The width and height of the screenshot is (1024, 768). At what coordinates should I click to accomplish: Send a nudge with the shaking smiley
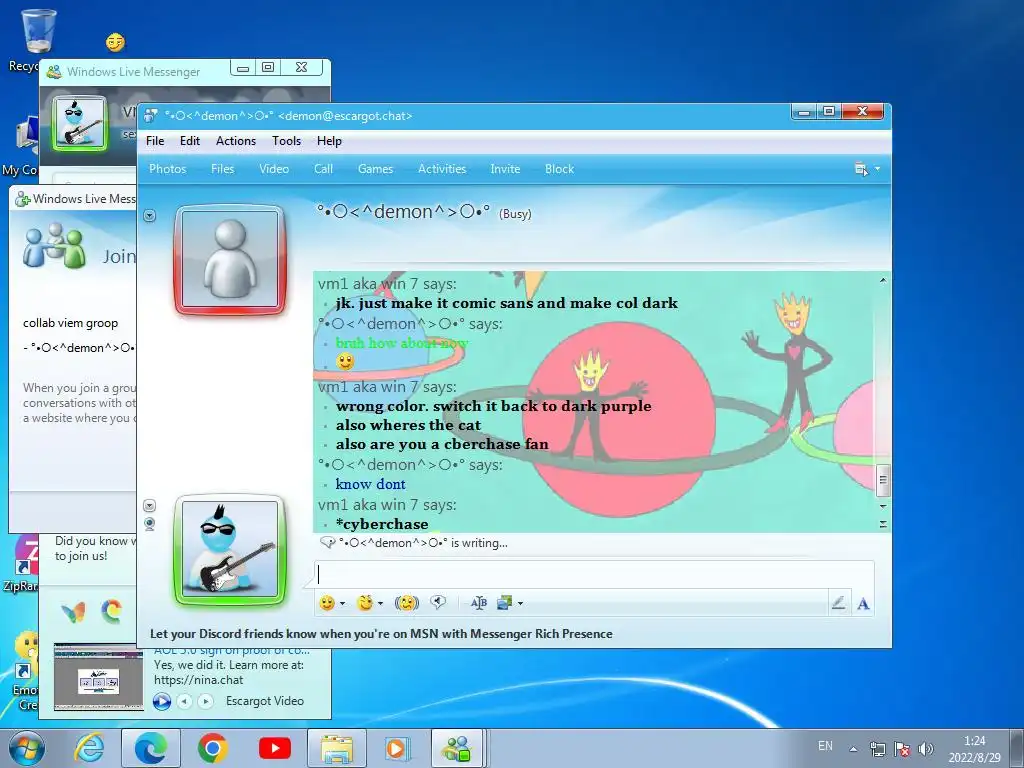pos(407,603)
